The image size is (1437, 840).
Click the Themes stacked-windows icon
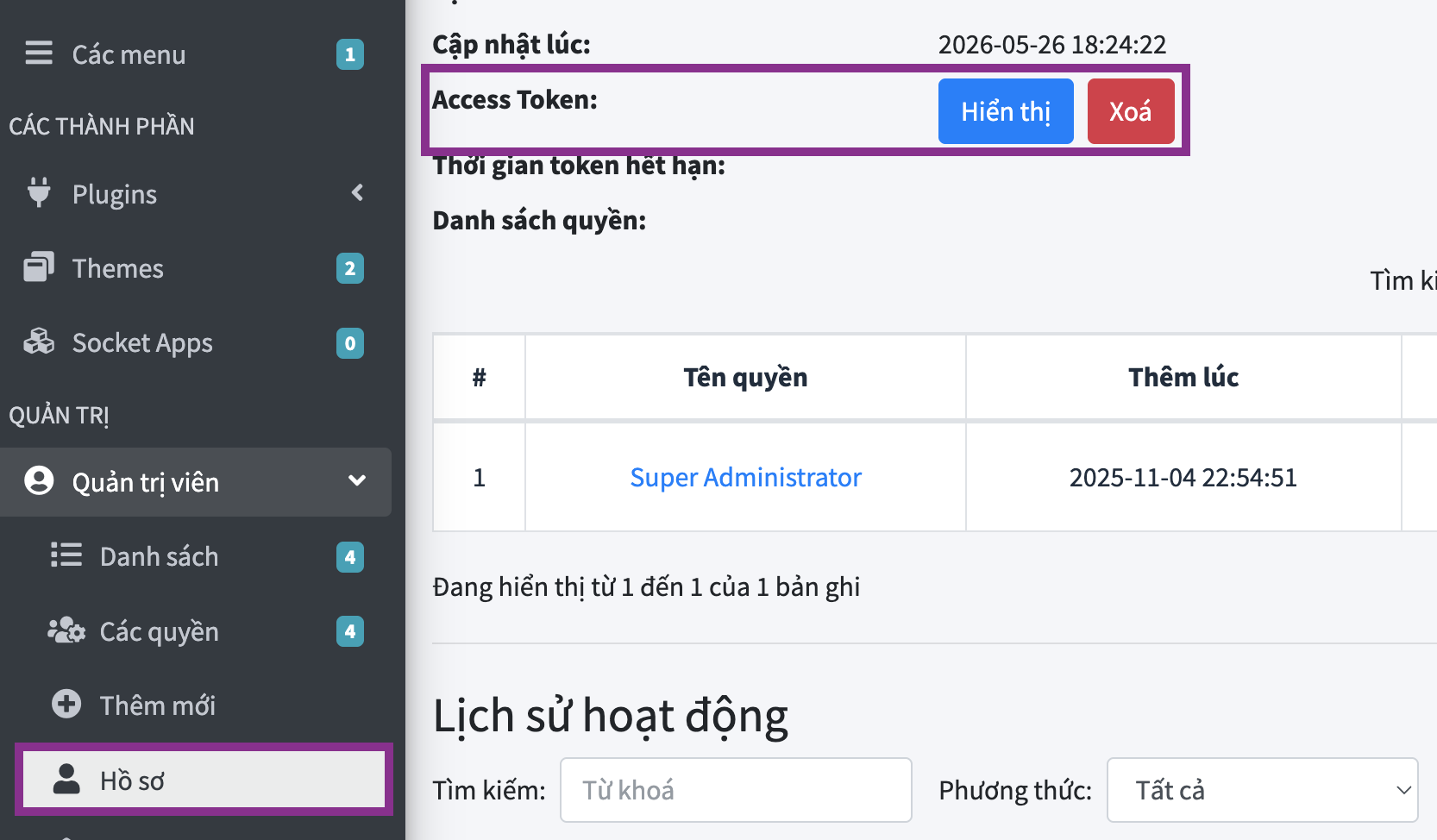click(39, 267)
